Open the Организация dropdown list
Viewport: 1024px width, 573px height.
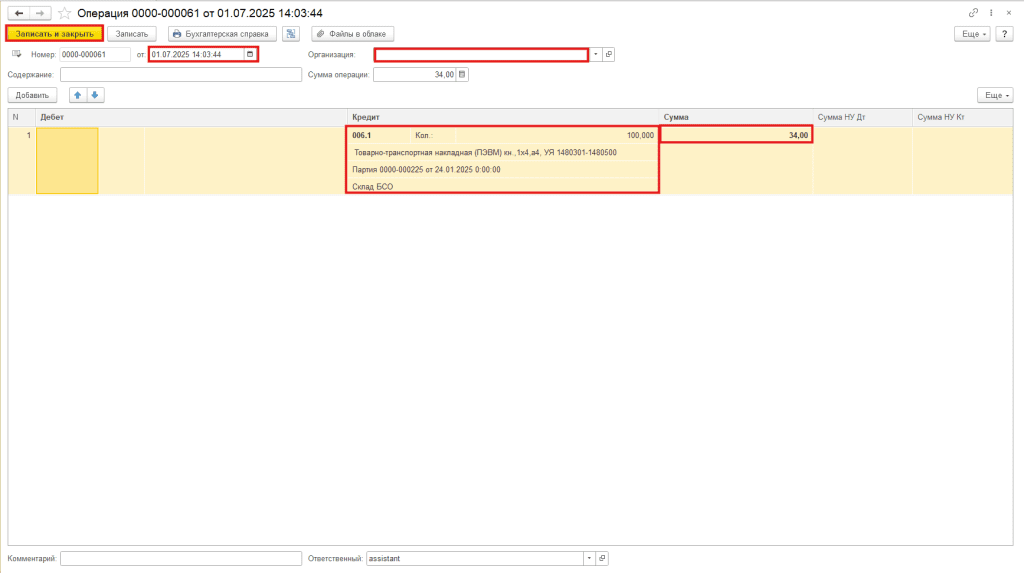coord(596,54)
